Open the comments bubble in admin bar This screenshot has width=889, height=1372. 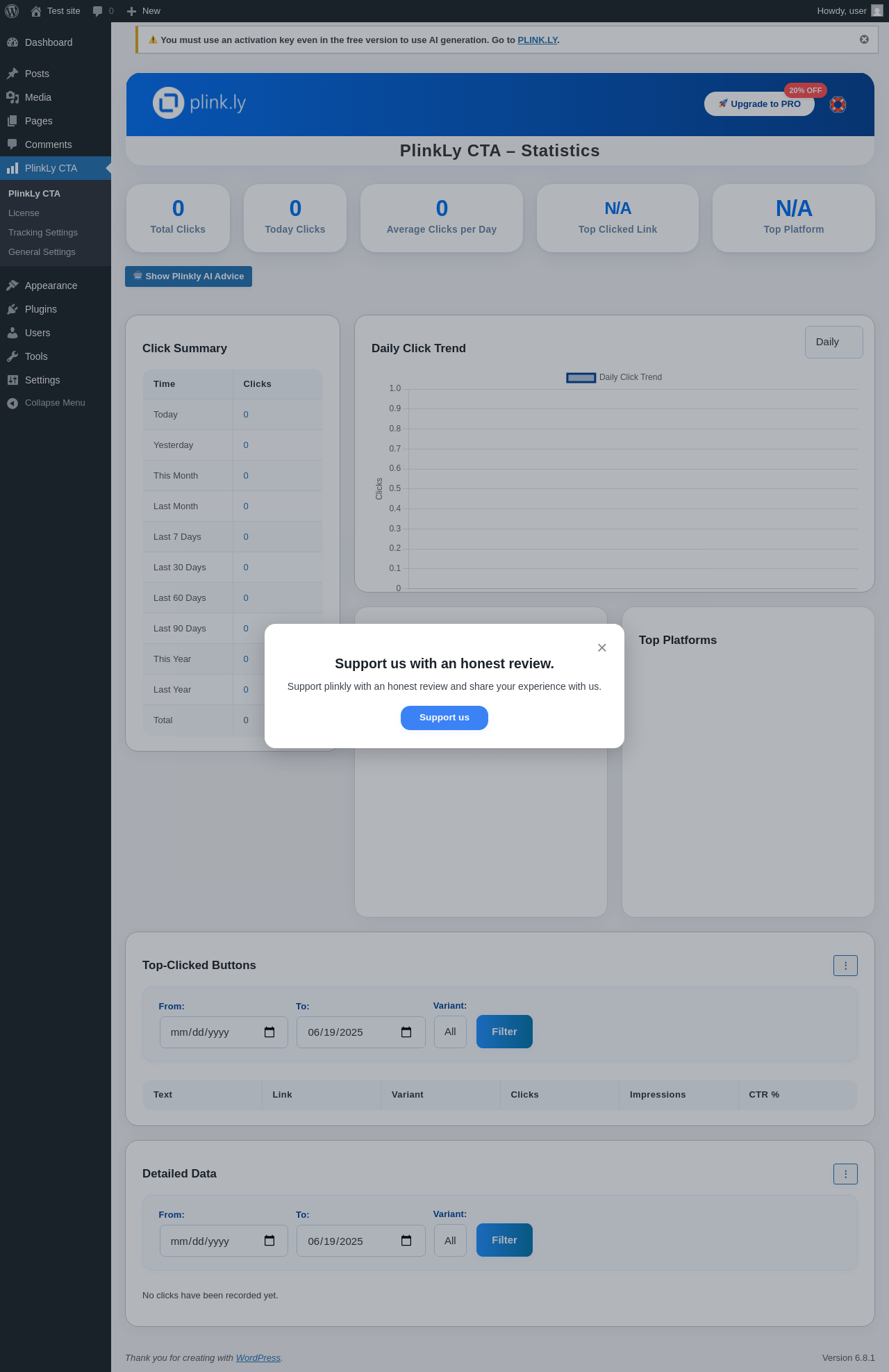click(x=98, y=11)
